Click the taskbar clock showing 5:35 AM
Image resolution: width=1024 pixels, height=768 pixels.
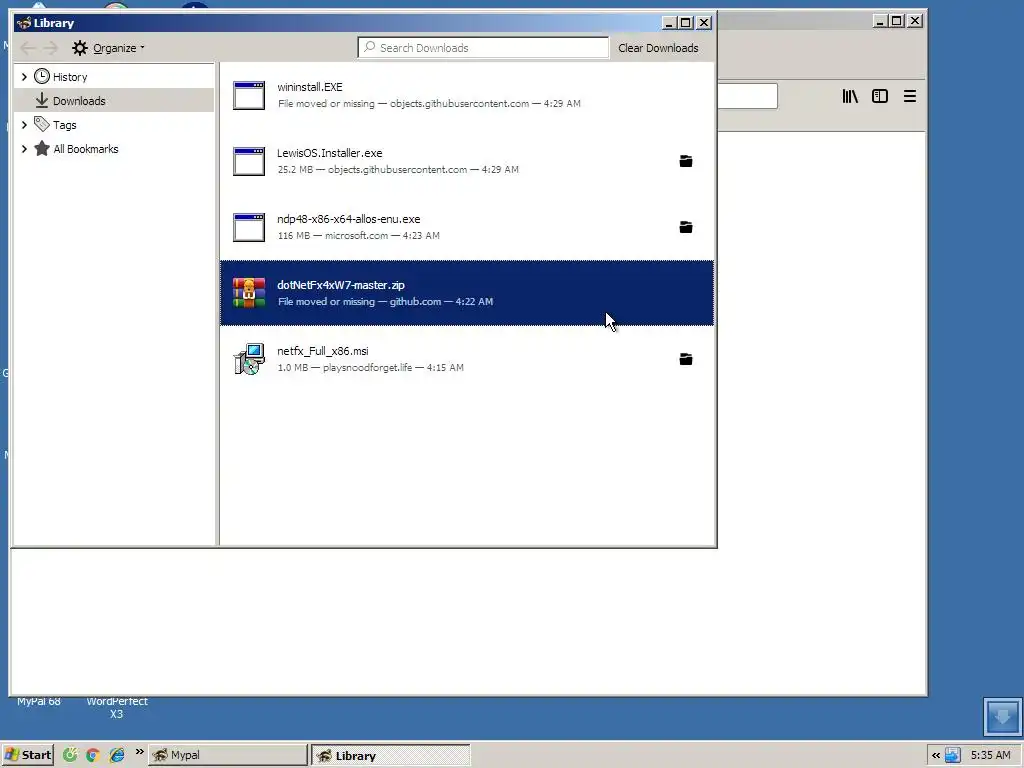tap(990, 755)
